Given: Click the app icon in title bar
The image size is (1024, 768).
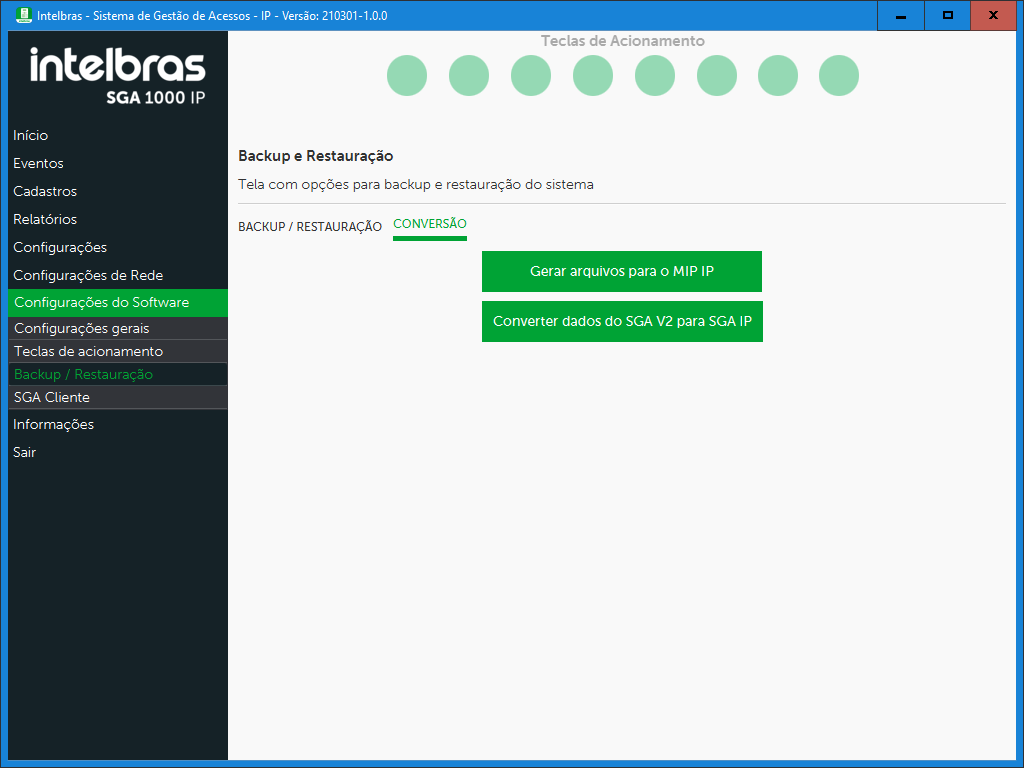Looking at the screenshot, I should (x=24, y=15).
